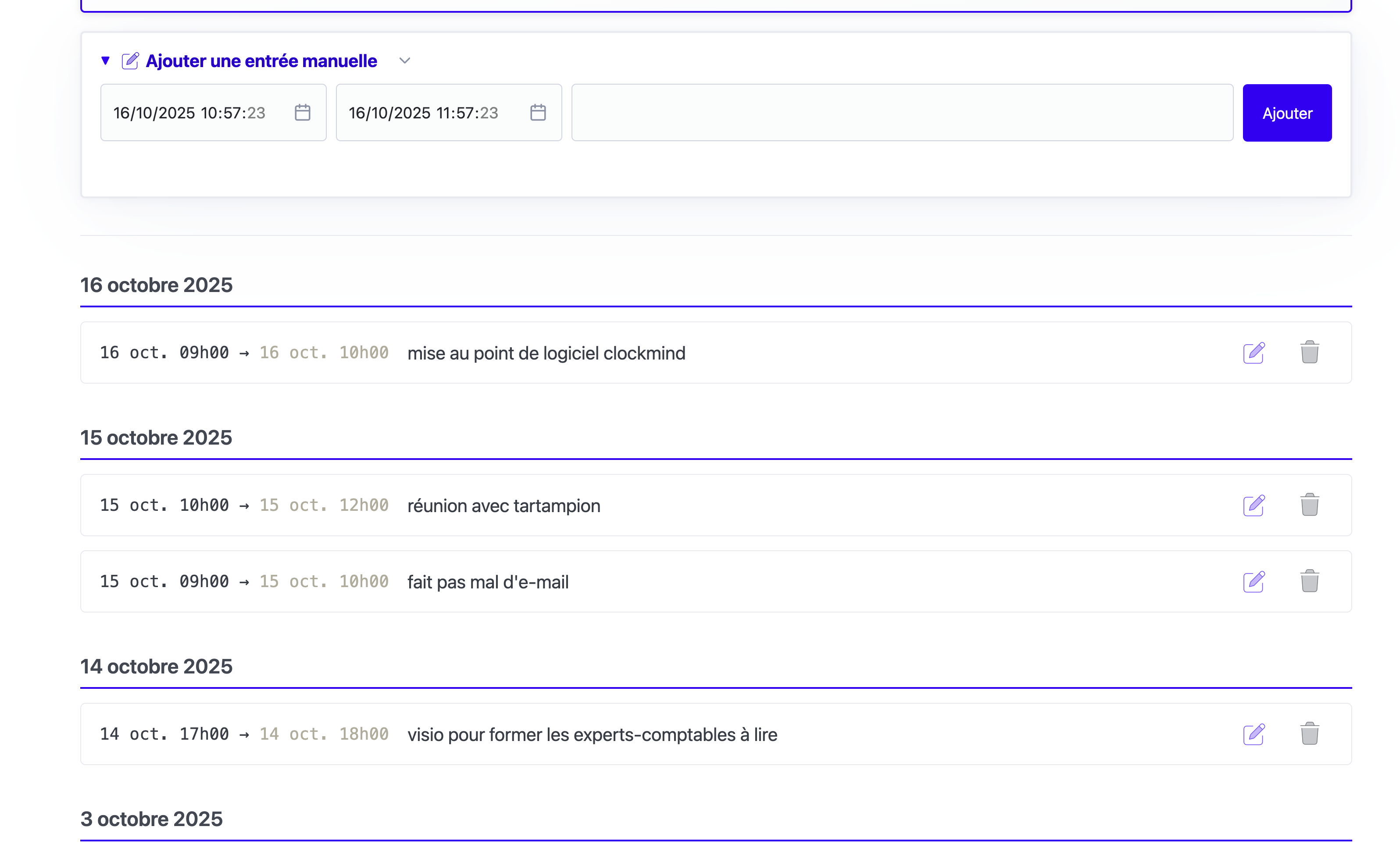Delete the 'mise au point de logiciel clockmind' entry
This screenshot has width=1400, height=855.
click(x=1309, y=353)
